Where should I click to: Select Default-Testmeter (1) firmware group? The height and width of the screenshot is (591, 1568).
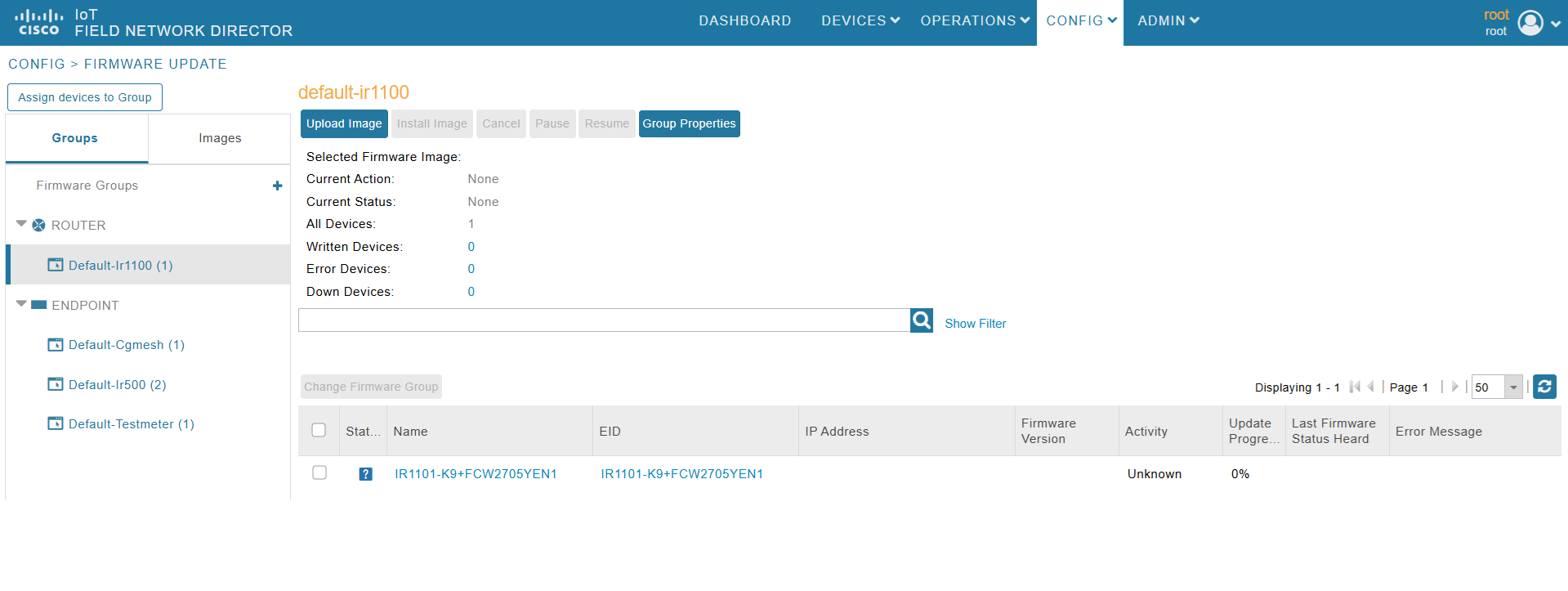click(x=132, y=423)
